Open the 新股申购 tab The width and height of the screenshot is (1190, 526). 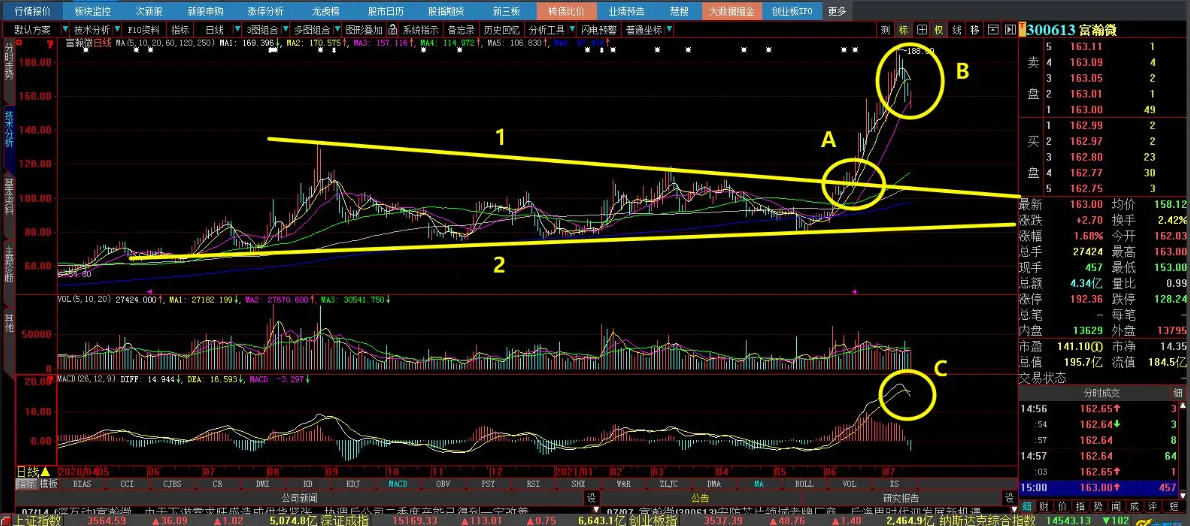point(205,11)
